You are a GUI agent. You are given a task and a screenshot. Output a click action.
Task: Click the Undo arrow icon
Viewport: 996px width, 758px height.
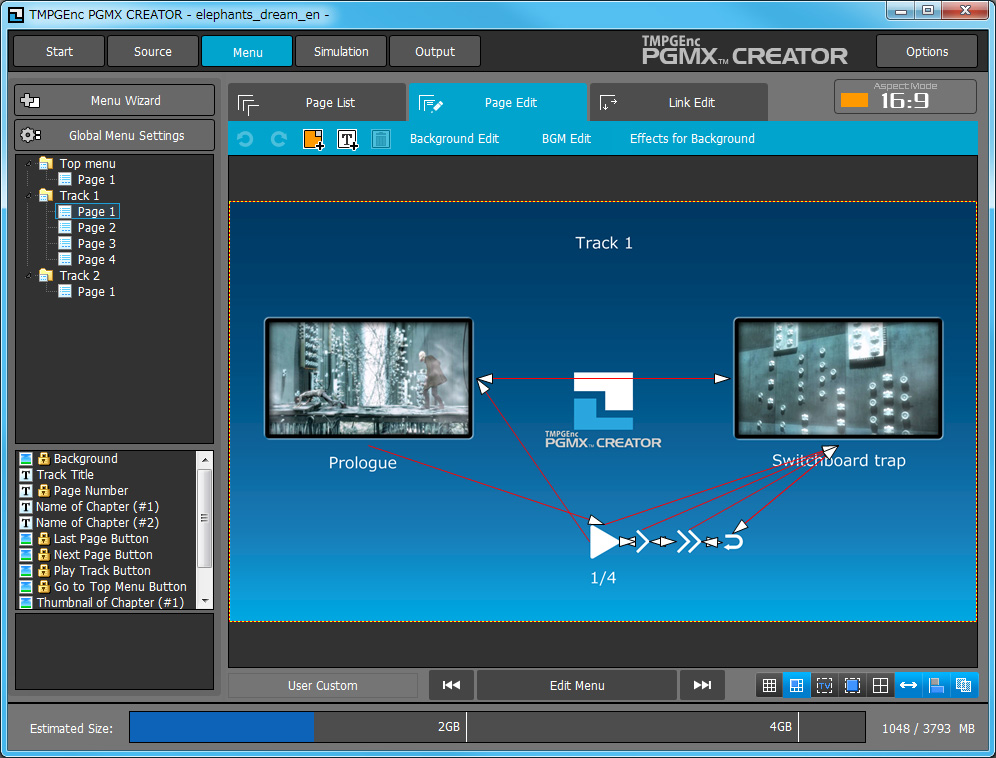tap(245, 139)
